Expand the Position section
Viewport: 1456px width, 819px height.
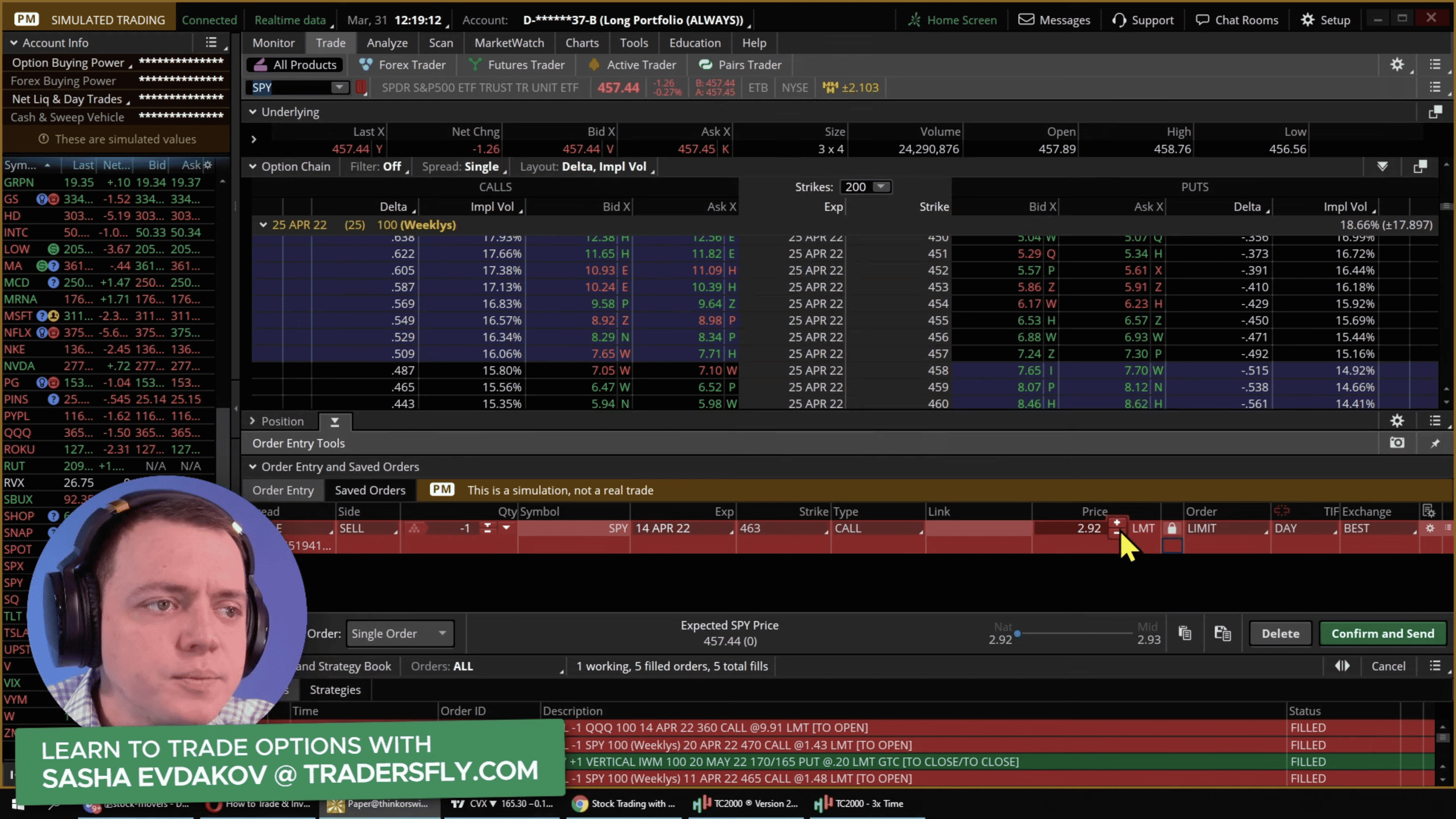point(252,421)
